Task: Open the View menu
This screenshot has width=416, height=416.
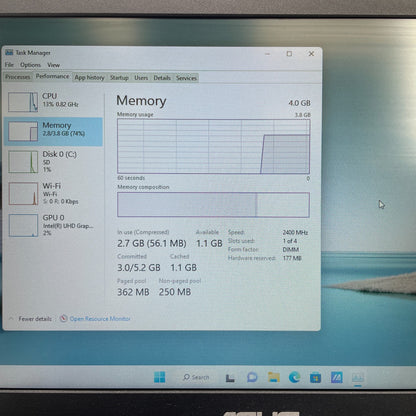Action: tap(53, 65)
